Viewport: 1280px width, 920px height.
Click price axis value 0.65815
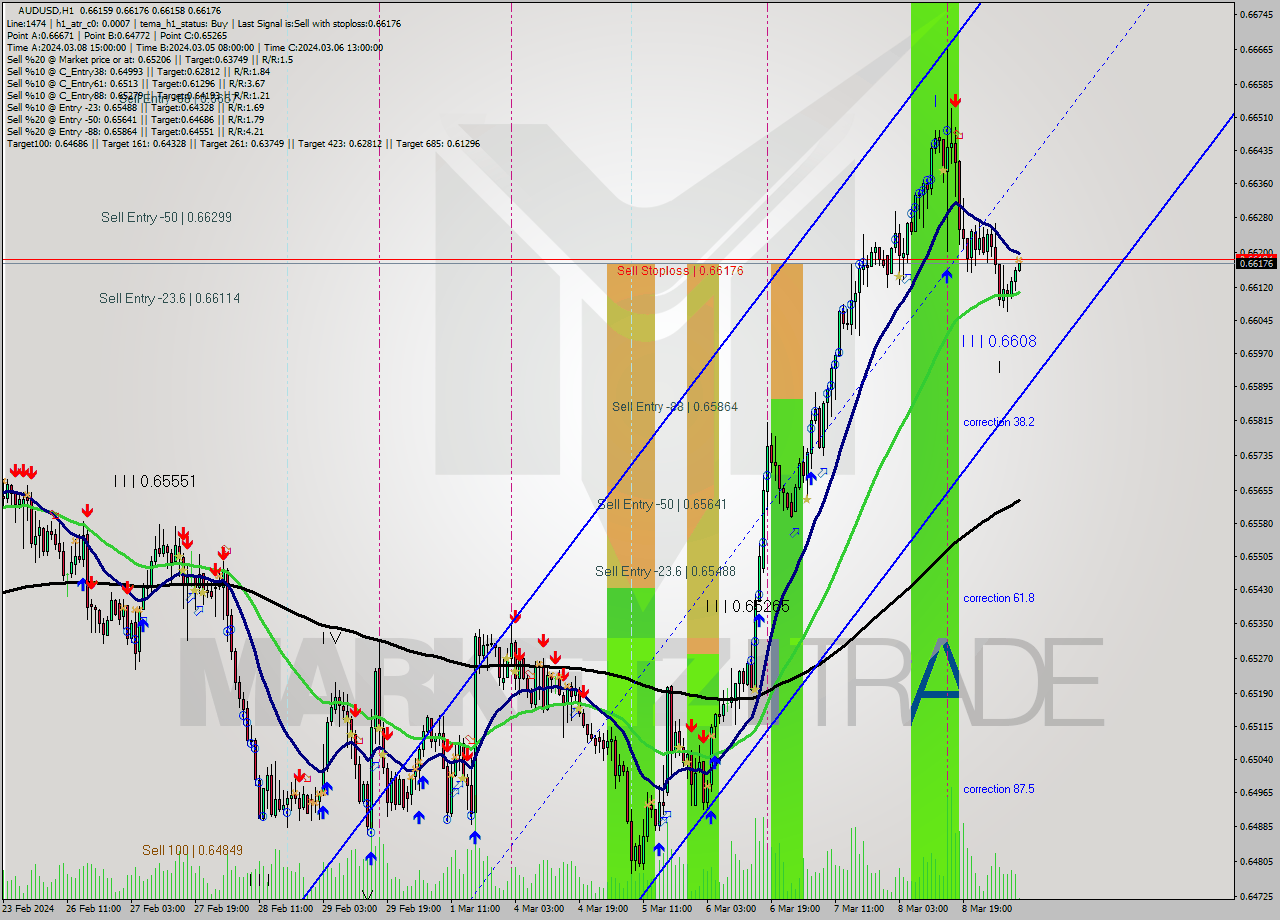click(1256, 420)
